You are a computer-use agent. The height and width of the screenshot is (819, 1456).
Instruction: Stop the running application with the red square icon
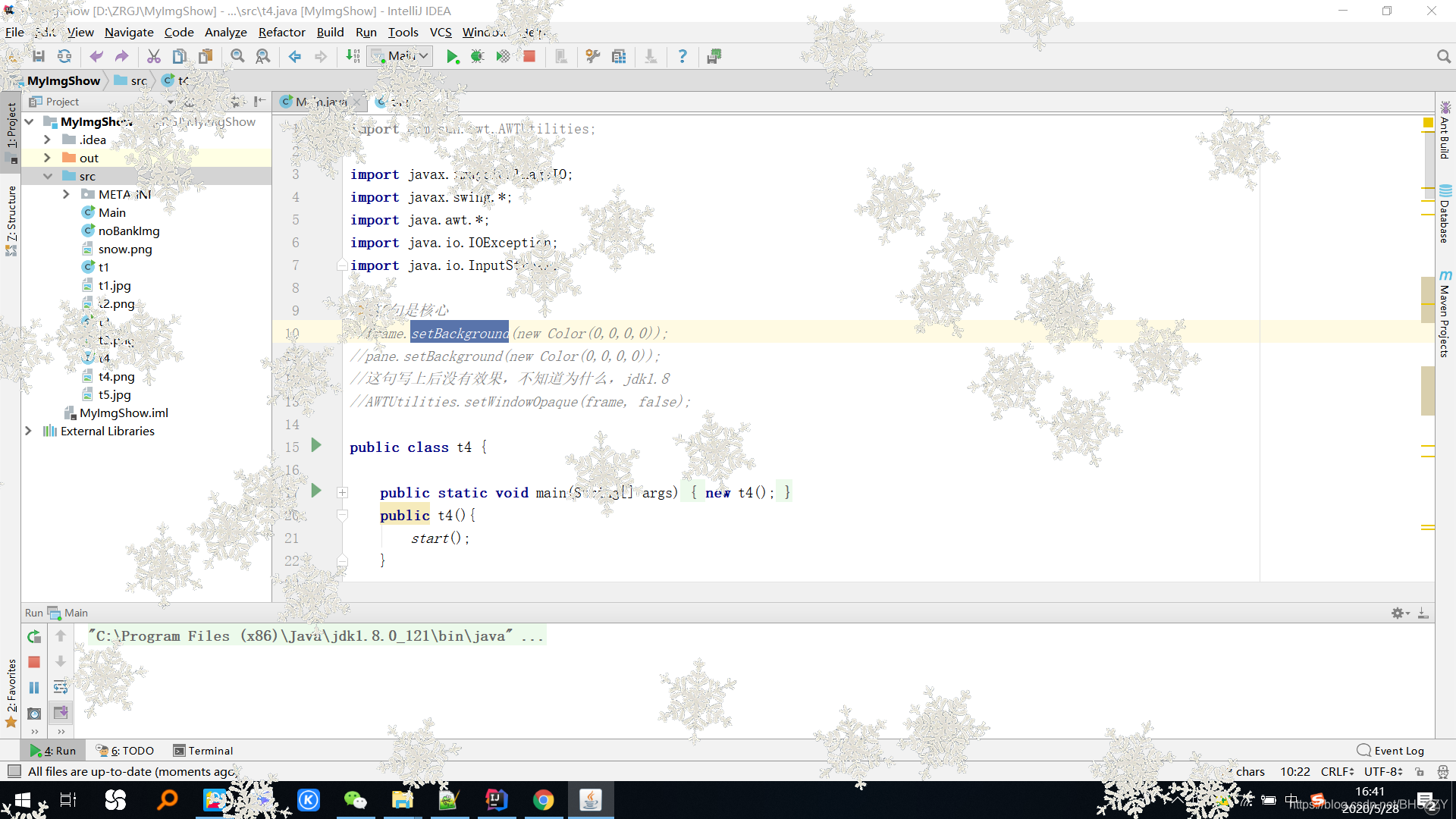click(x=529, y=55)
